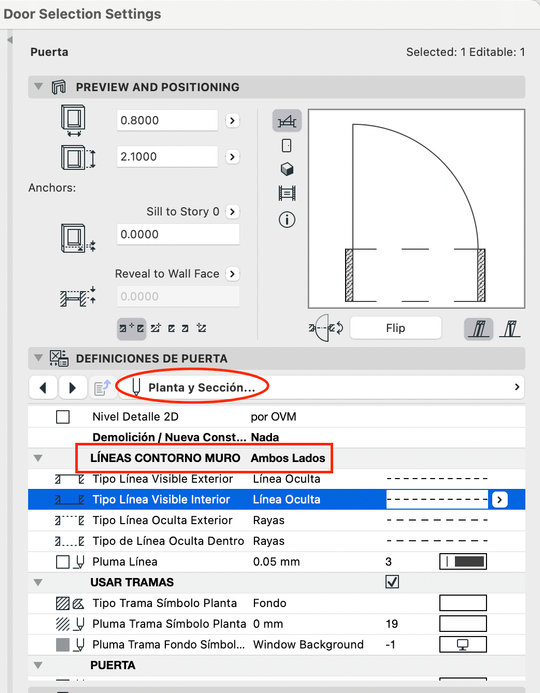Open the Sill to Story 0 arrow menu
The height and width of the screenshot is (693, 540).
[232, 212]
